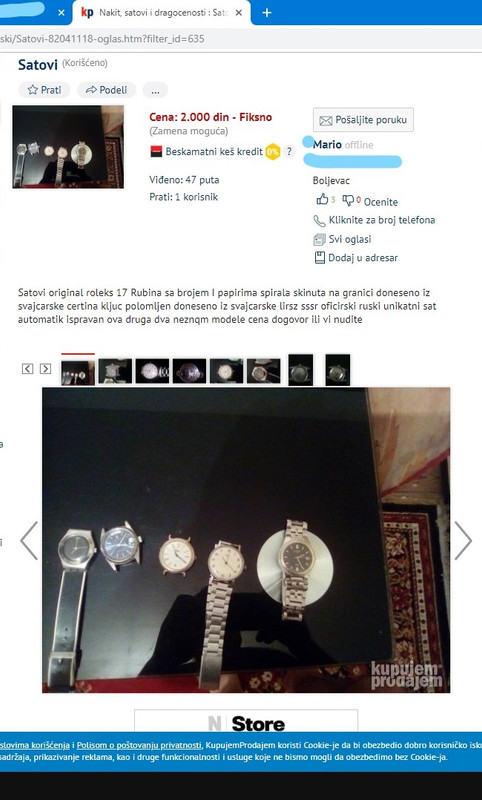Click the phone icon for the phone number
The image size is (482, 800).
319,220
